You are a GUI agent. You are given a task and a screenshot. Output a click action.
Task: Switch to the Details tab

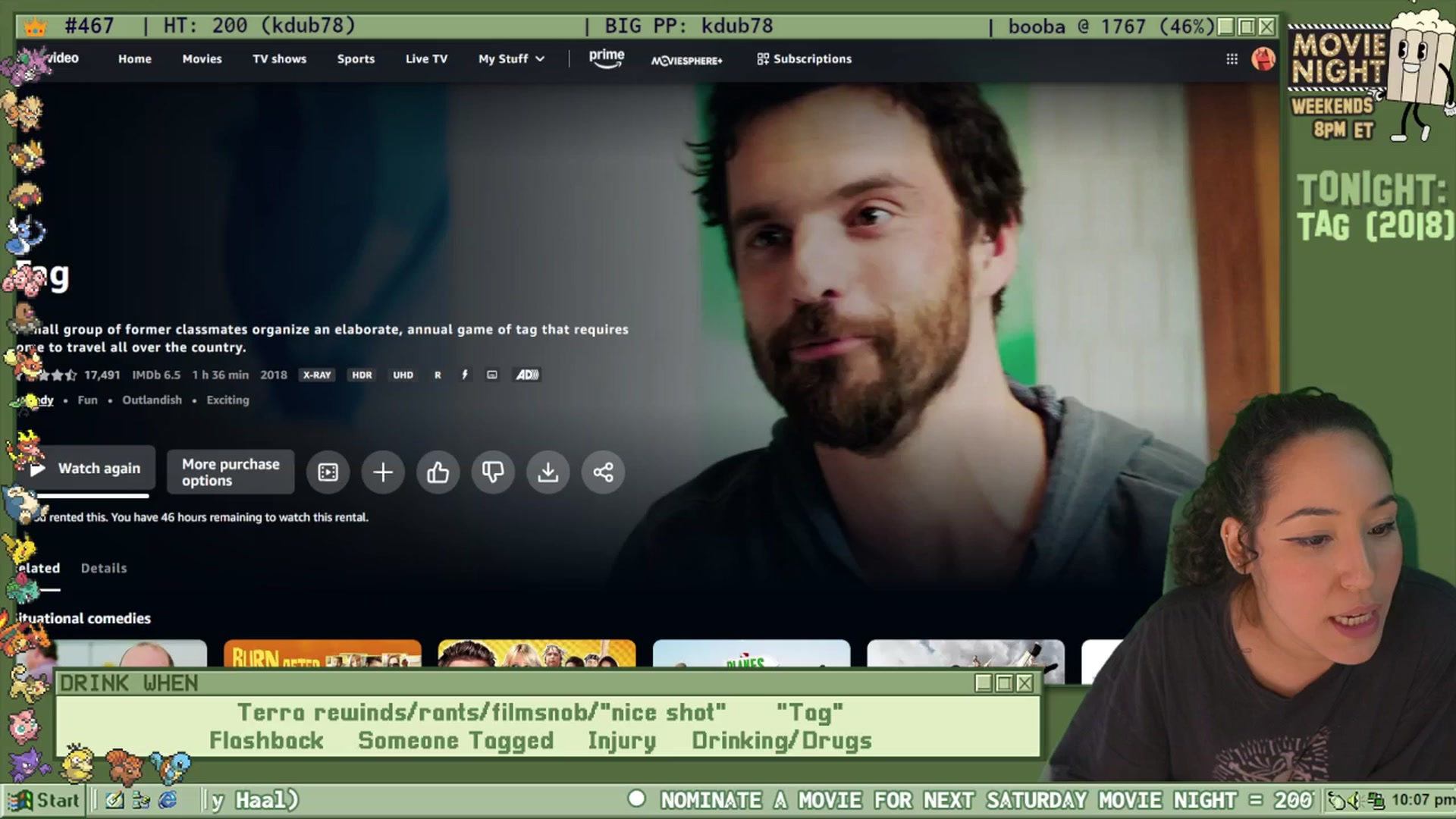point(104,568)
